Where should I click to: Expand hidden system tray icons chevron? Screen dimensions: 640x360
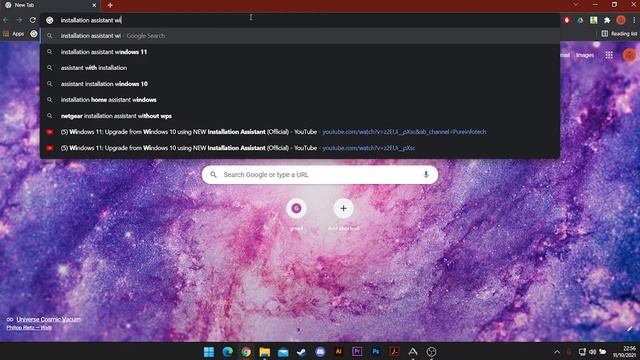557,352
